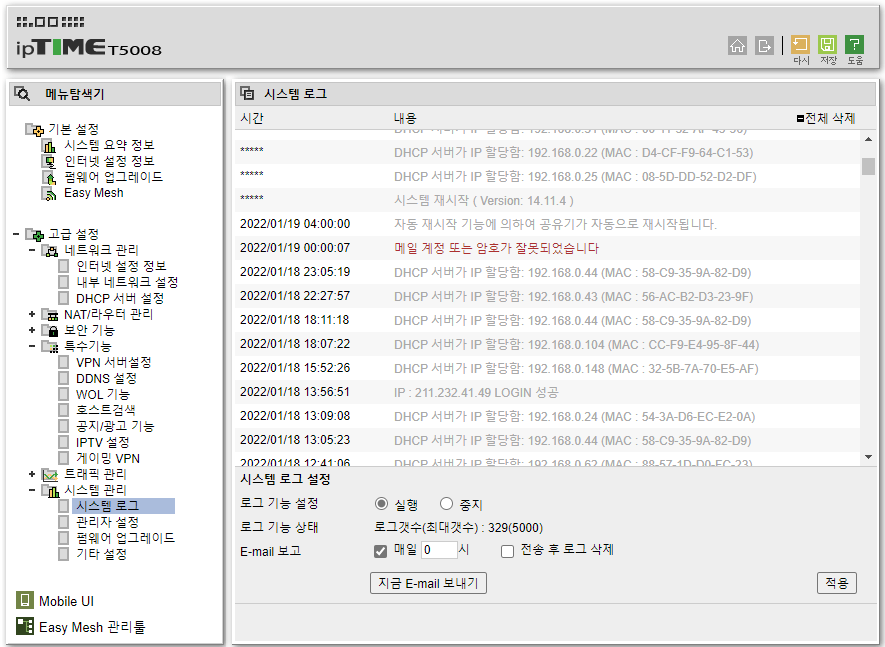Click log list scrollbar down arrow
Image resolution: width=885 pixels, height=647 pixels.
[x=868, y=457]
